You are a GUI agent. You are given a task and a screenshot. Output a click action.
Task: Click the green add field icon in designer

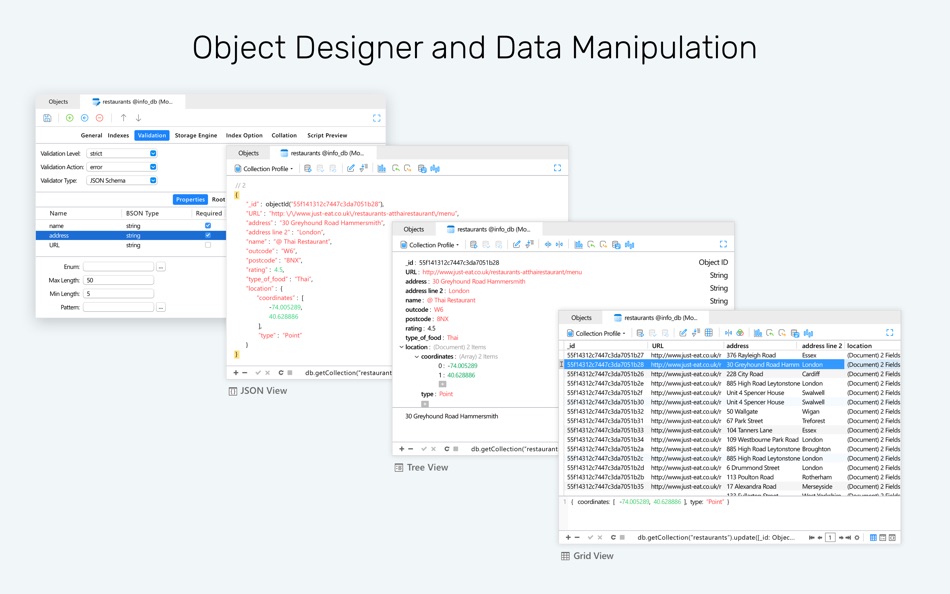click(x=70, y=118)
